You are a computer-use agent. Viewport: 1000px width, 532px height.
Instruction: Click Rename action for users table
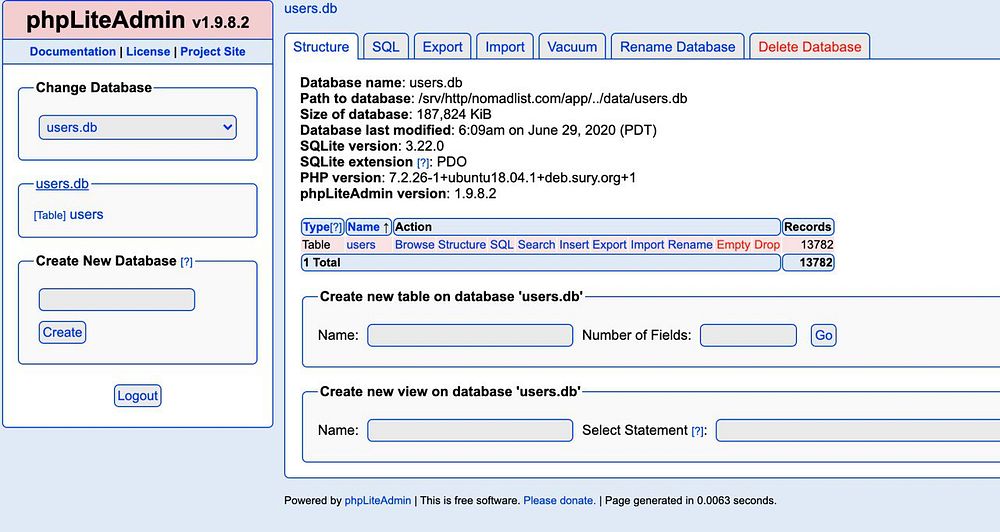[690, 245]
